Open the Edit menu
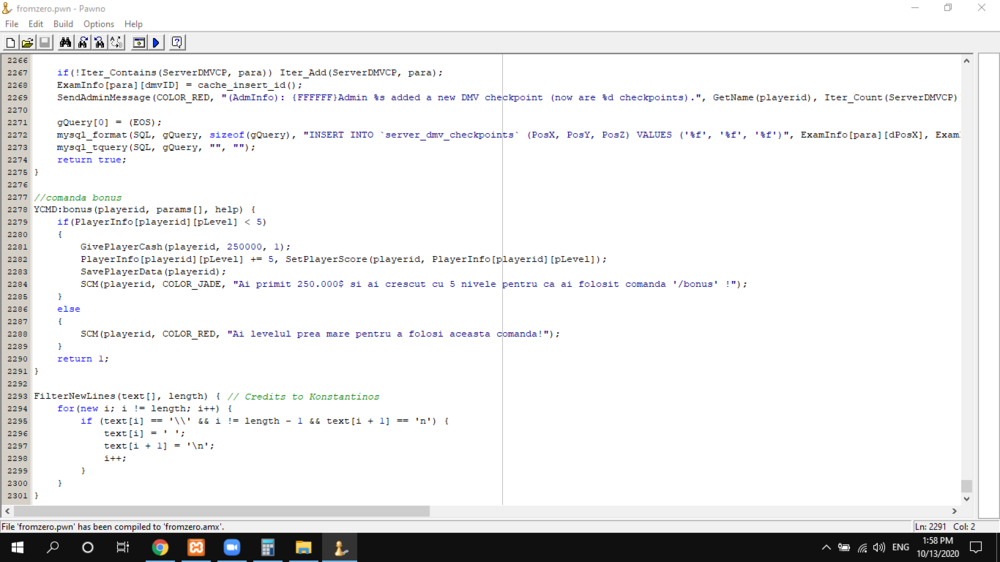This screenshot has height=562, width=1000. tap(36, 24)
